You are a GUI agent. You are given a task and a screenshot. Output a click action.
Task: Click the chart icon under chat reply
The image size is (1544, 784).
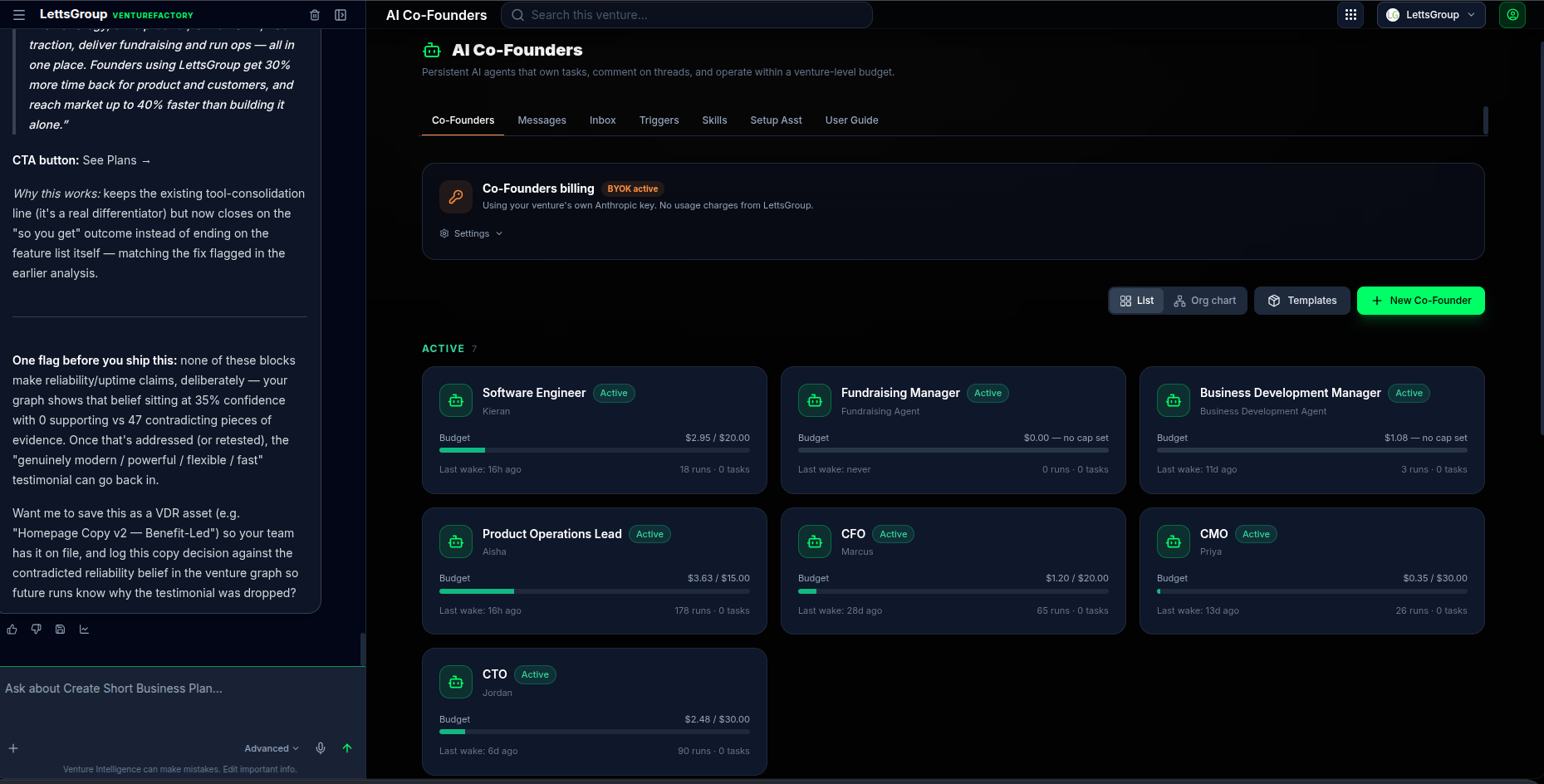tap(84, 630)
